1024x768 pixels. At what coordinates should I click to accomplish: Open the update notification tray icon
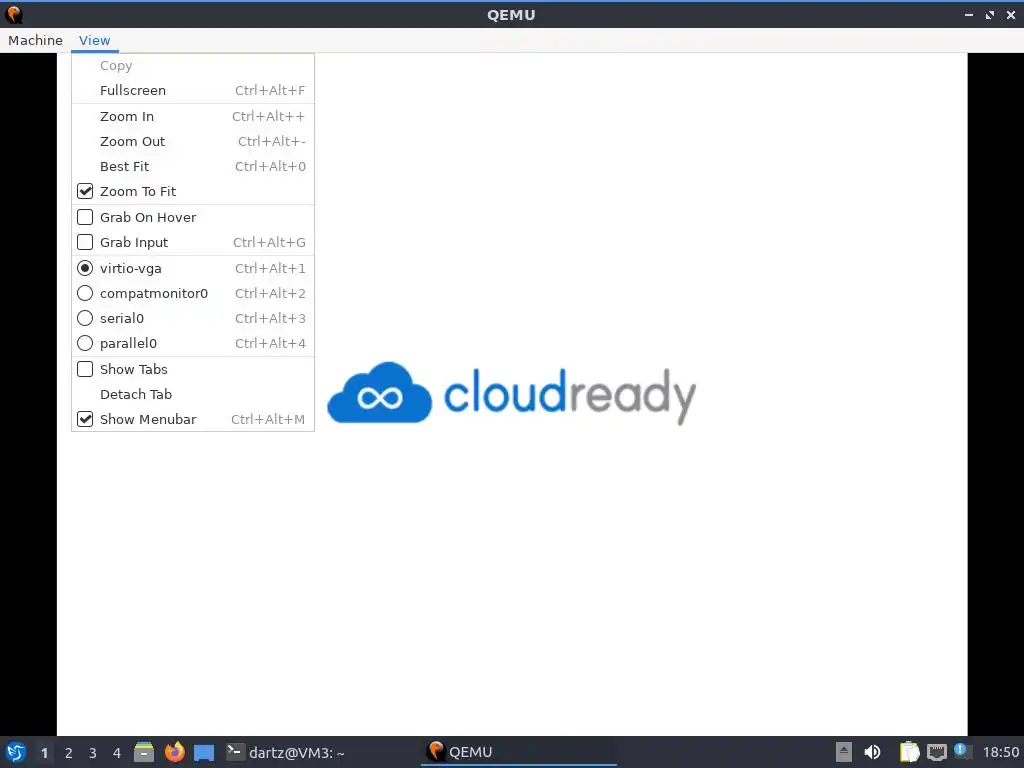point(961,750)
